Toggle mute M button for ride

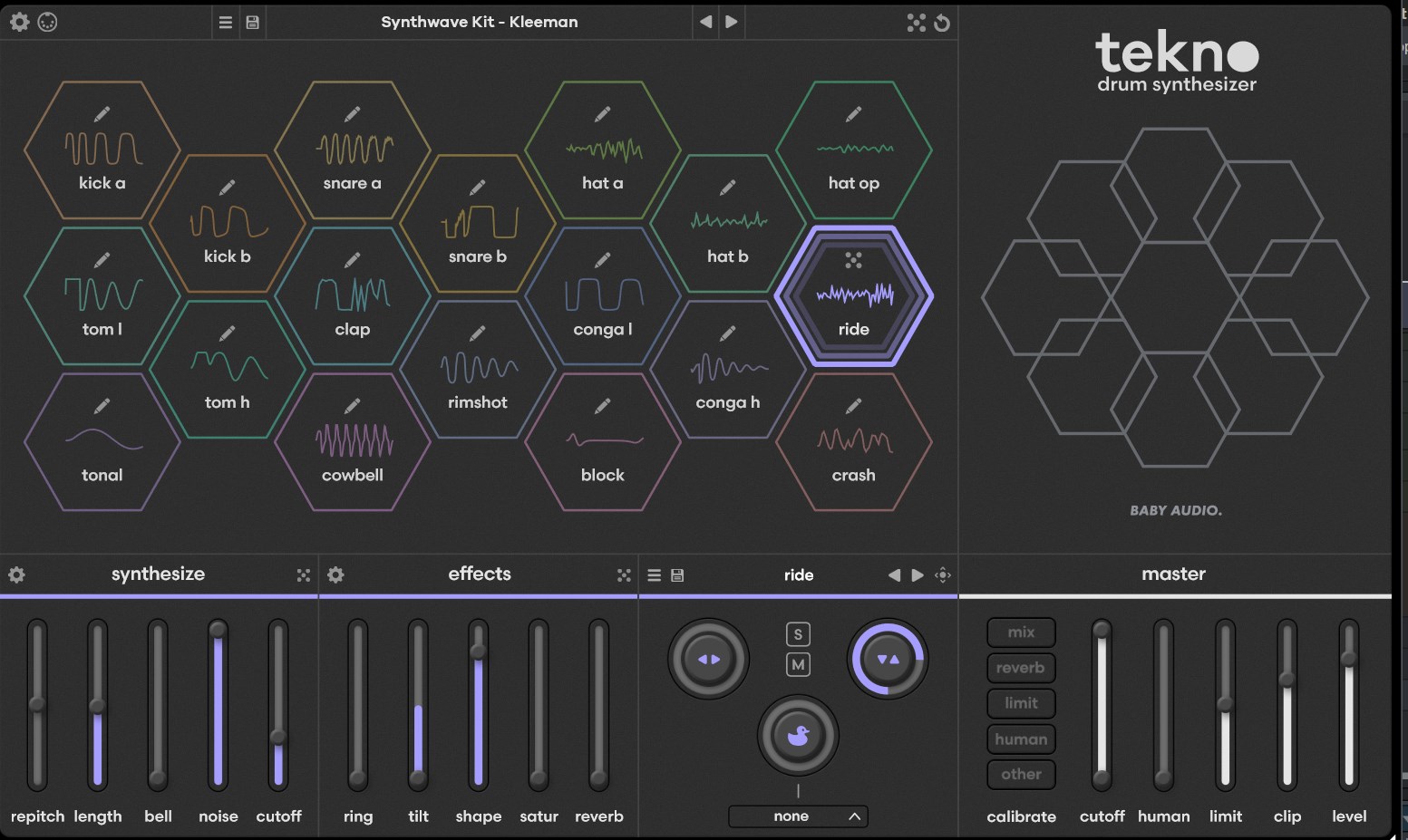(798, 665)
